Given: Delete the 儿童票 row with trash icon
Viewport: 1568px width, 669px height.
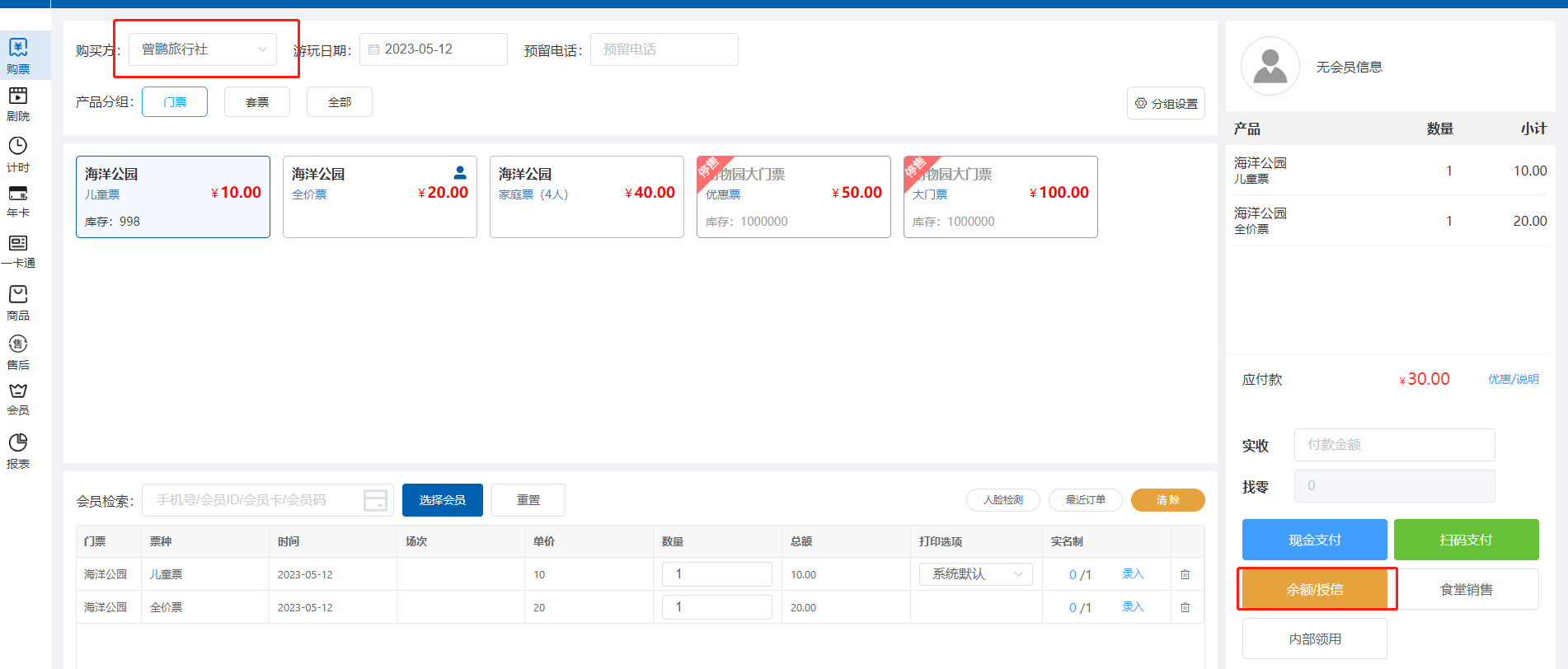Looking at the screenshot, I should click(x=1185, y=574).
